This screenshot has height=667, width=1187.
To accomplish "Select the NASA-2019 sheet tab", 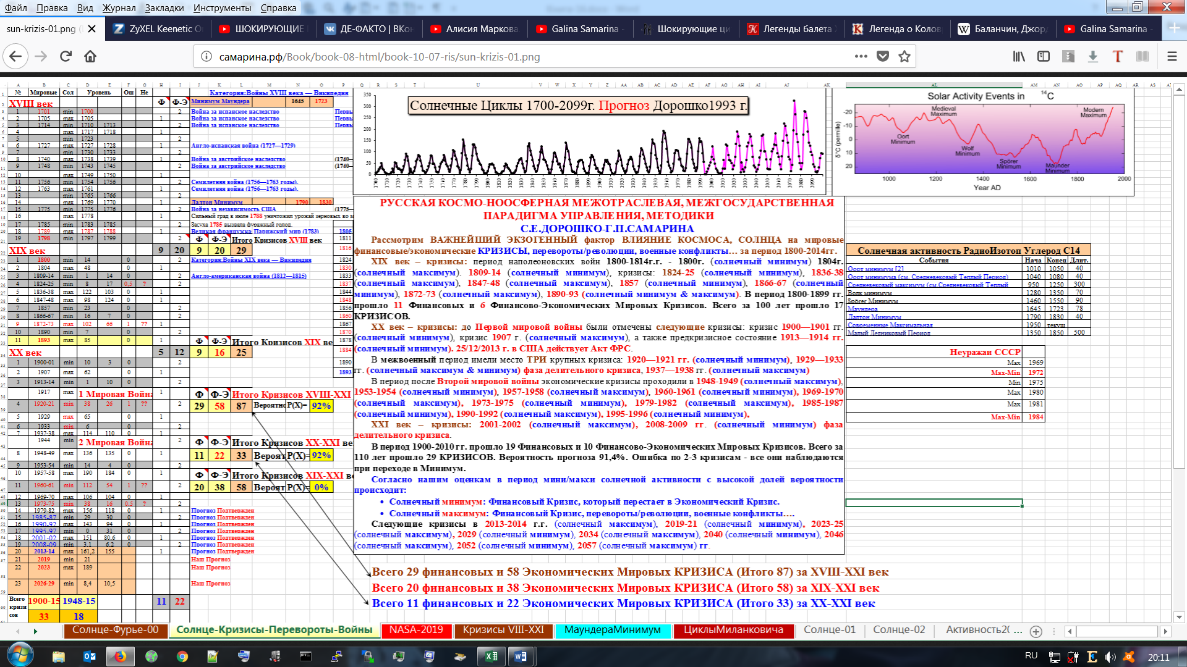I will point(416,630).
